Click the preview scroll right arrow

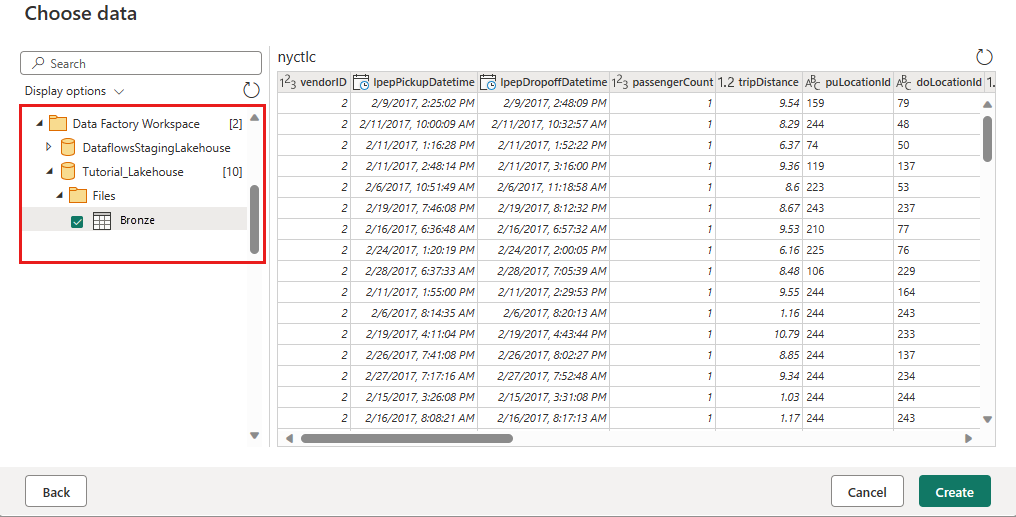click(969, 439)
